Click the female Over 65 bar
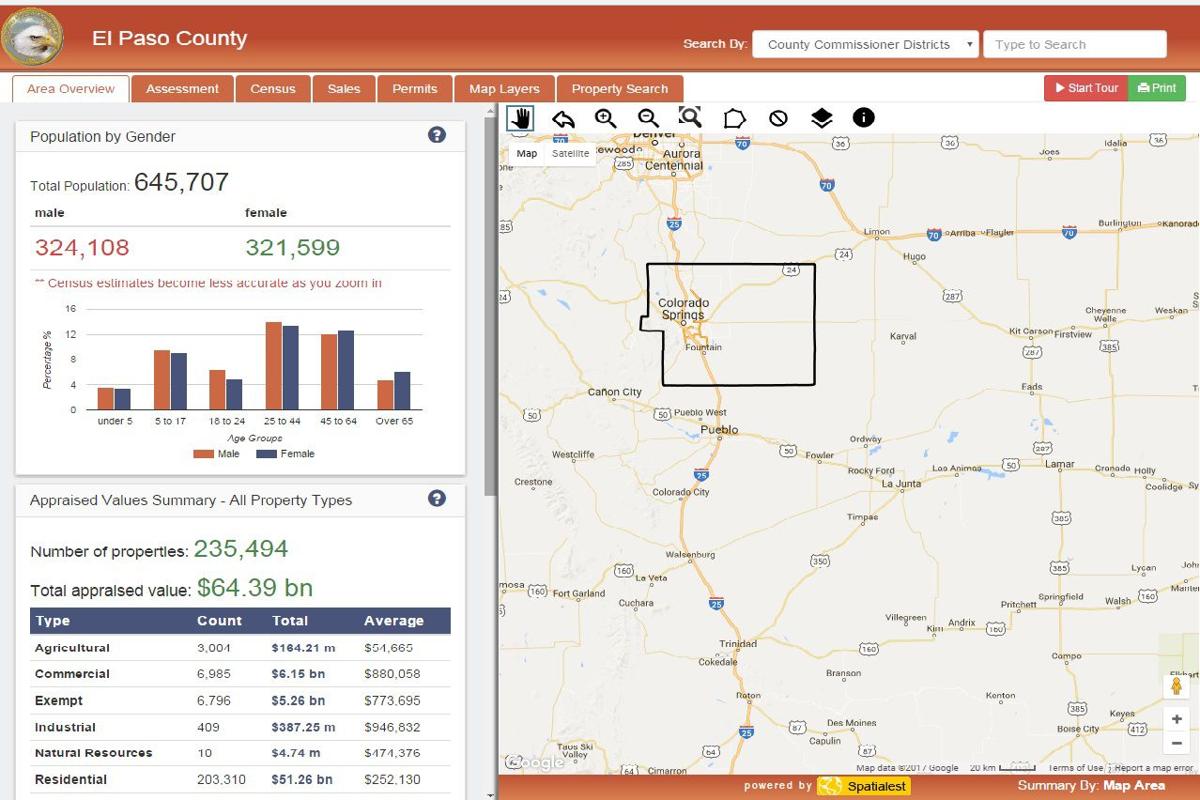Screen dimensions: 1200x800 point(402,391)
